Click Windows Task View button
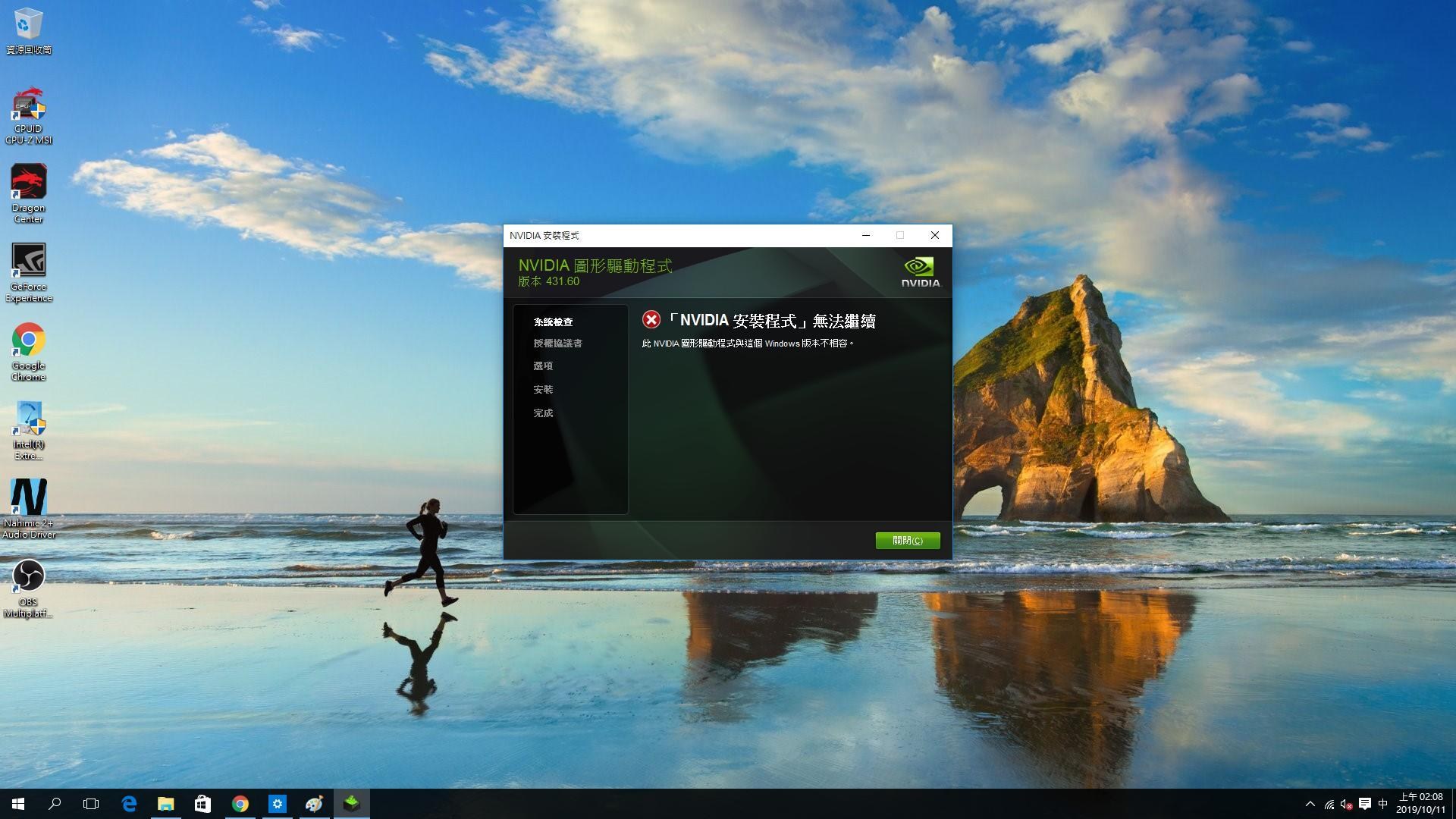Viewport: 1456px width, 819px height. coord(92,803)
